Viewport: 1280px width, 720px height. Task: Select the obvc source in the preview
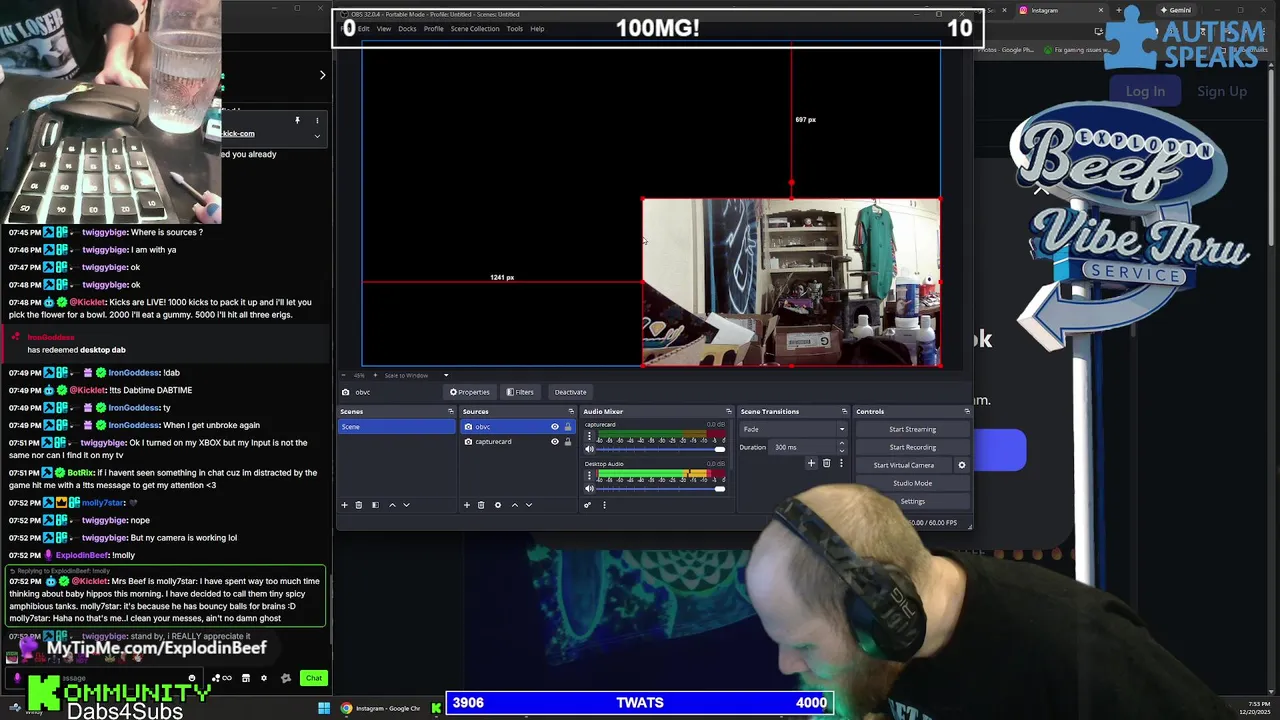click(791, 283)
